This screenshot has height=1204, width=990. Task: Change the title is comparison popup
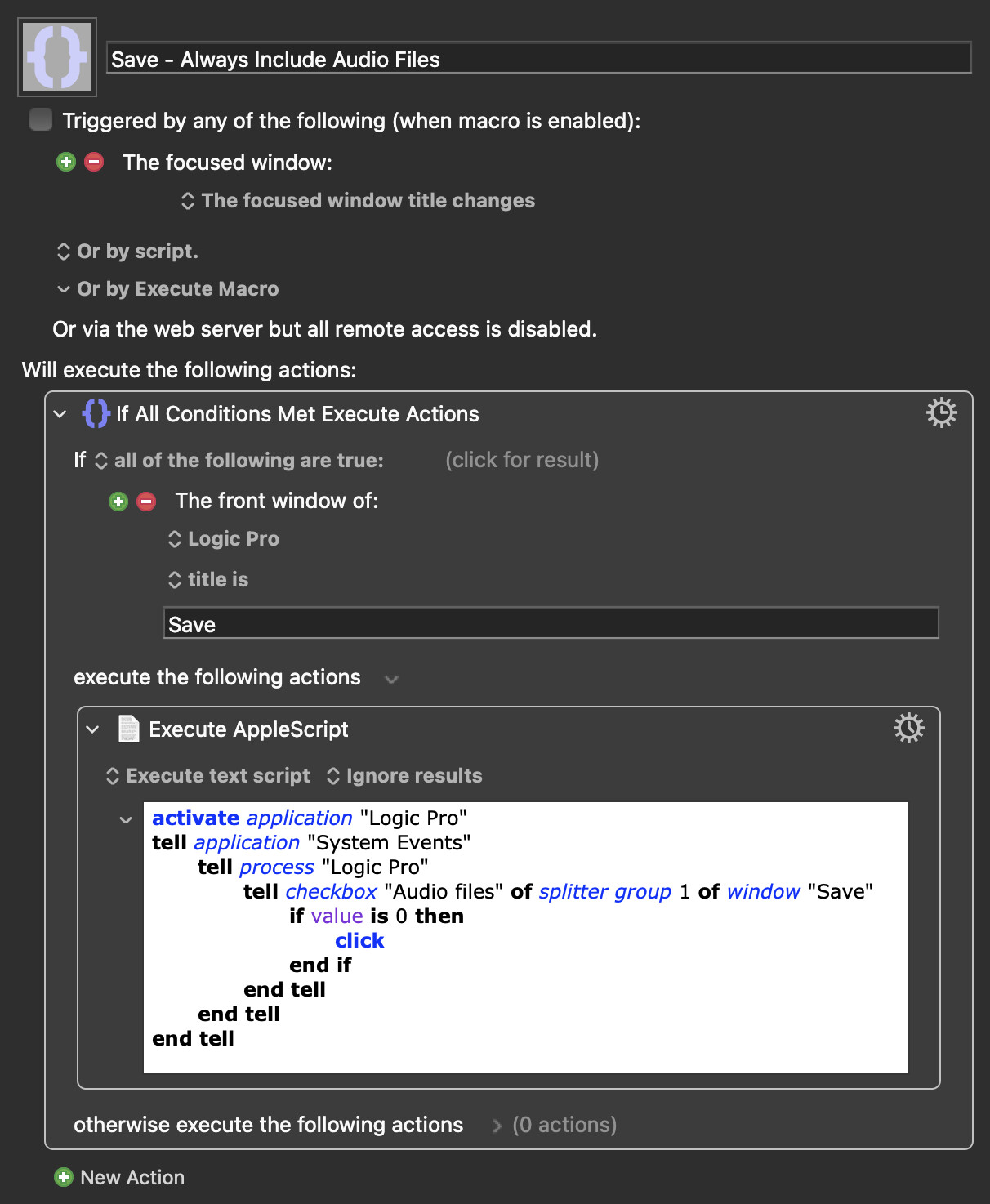coord(207,580)
